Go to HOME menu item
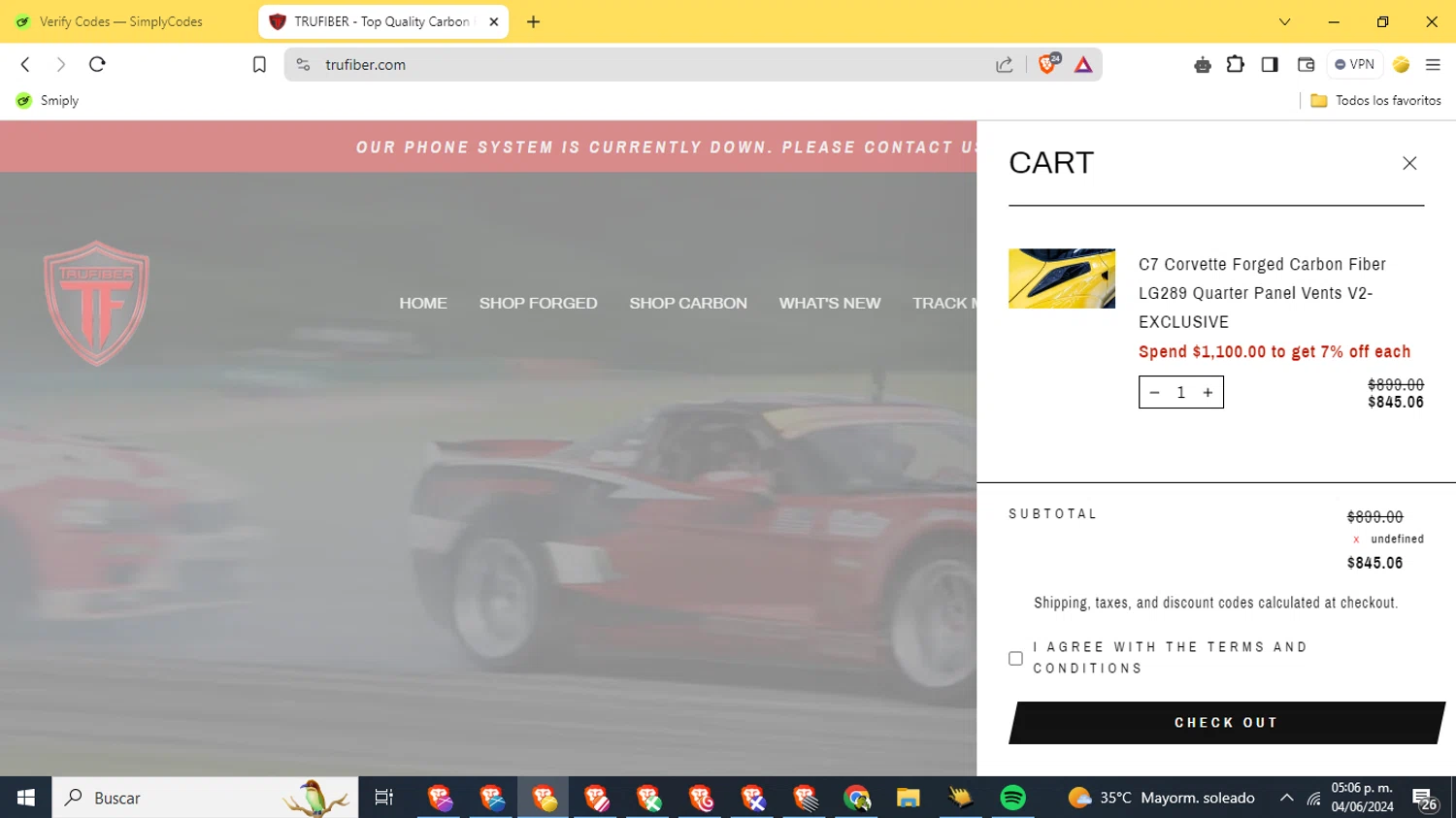Image resolution: width=1456 pixels, height=818 pixels. [x=423, y=303]
